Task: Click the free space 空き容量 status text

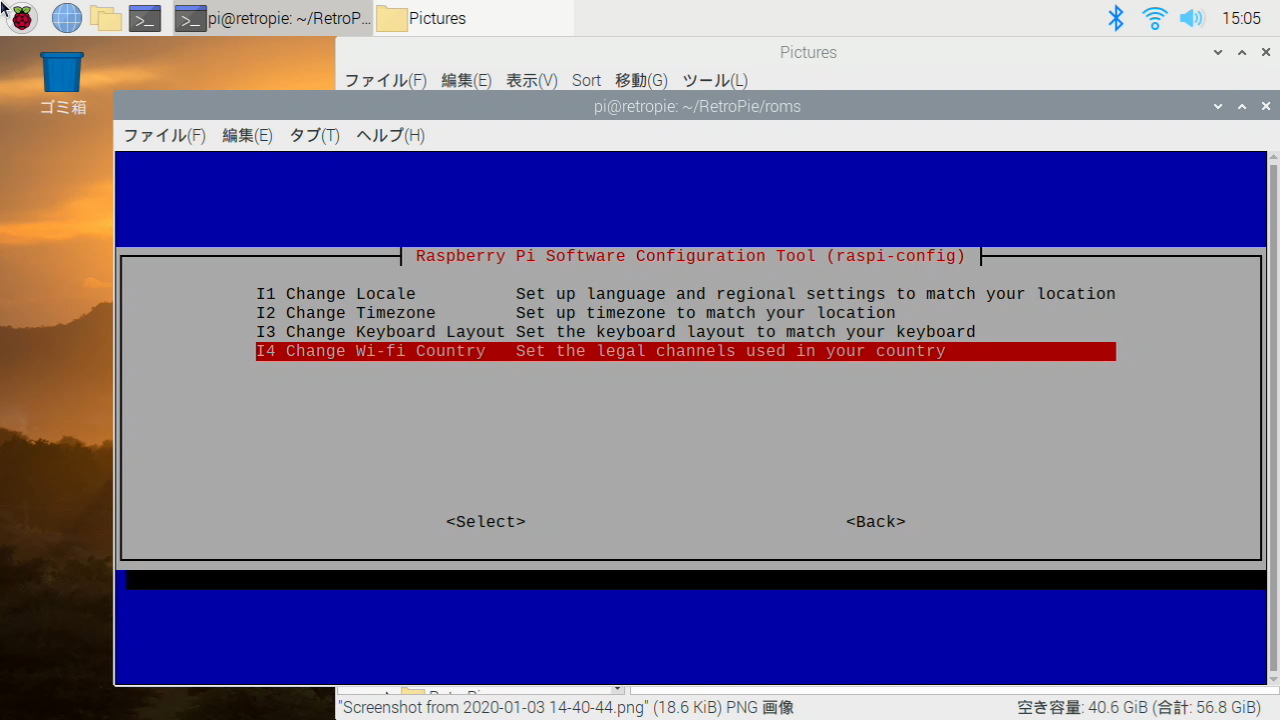Action: coord(1139,708)
